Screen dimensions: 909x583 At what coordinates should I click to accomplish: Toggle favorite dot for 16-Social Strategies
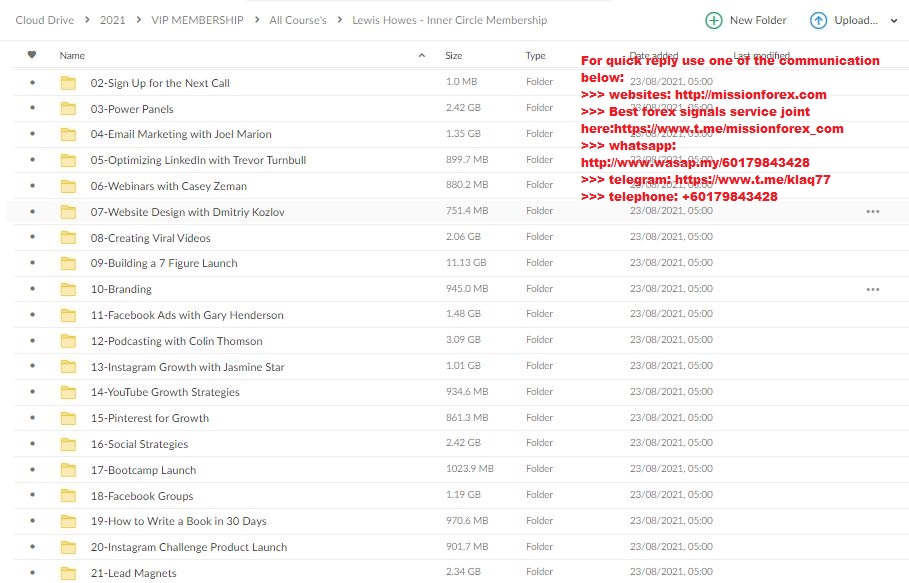(32, 443)
